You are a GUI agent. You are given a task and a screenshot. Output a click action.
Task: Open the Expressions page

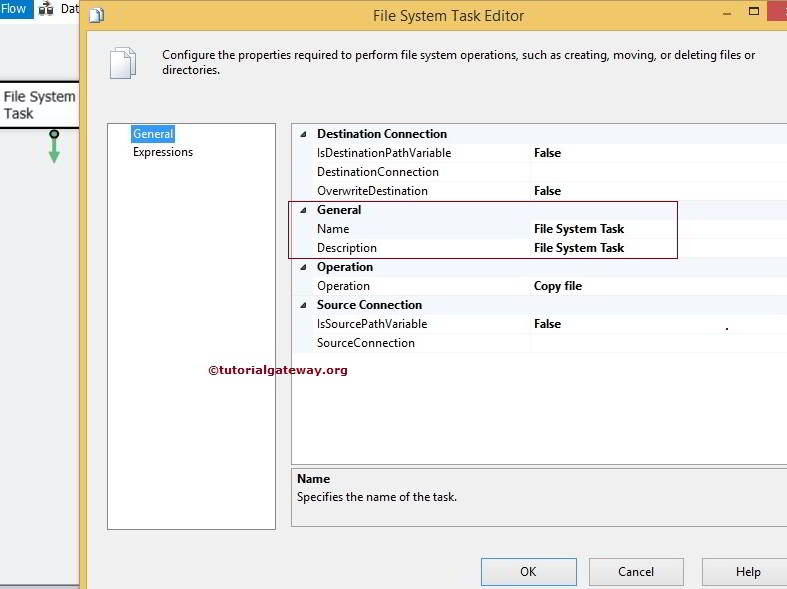point(163,152)
